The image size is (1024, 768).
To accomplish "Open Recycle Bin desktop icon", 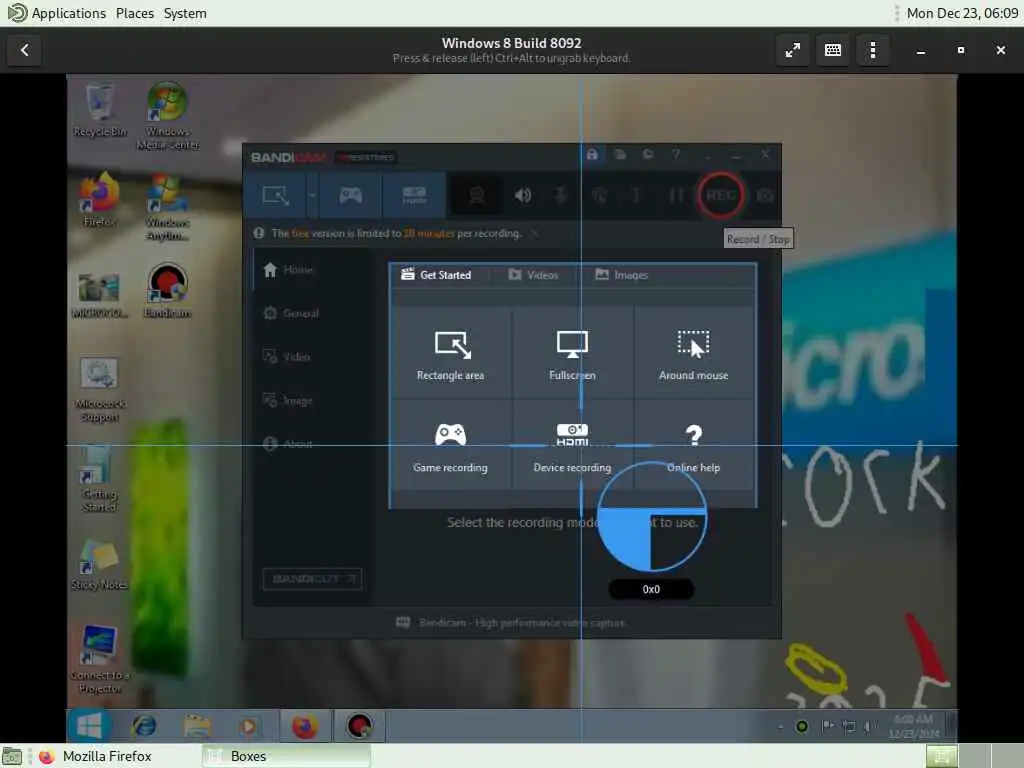I will pyautogui.click(x=99, y=110).
